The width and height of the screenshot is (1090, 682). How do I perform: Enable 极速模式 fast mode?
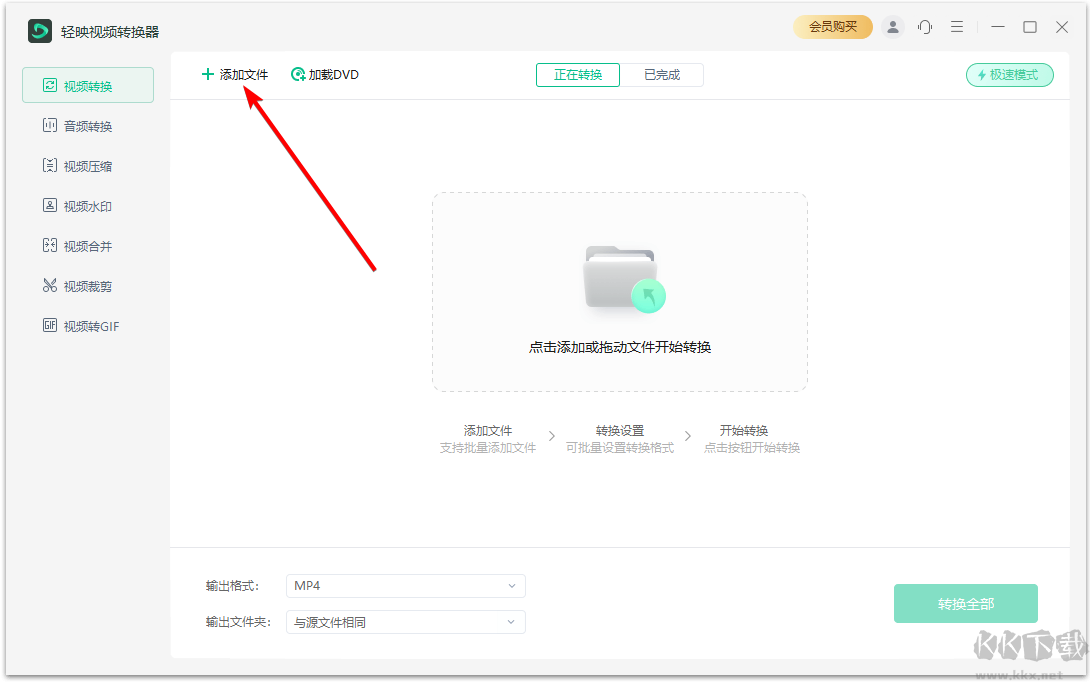[x=1009, y=74]
